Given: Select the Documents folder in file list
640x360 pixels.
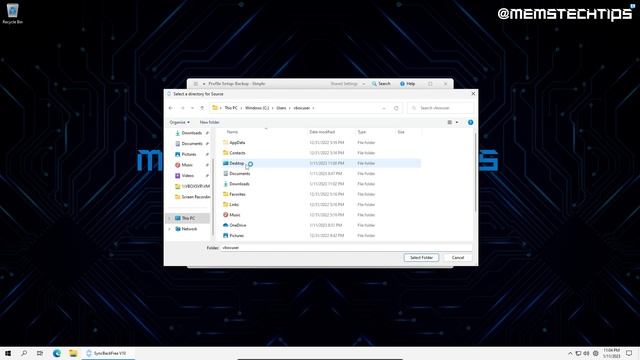Looking at the screenshot, I should click(240, 173).
